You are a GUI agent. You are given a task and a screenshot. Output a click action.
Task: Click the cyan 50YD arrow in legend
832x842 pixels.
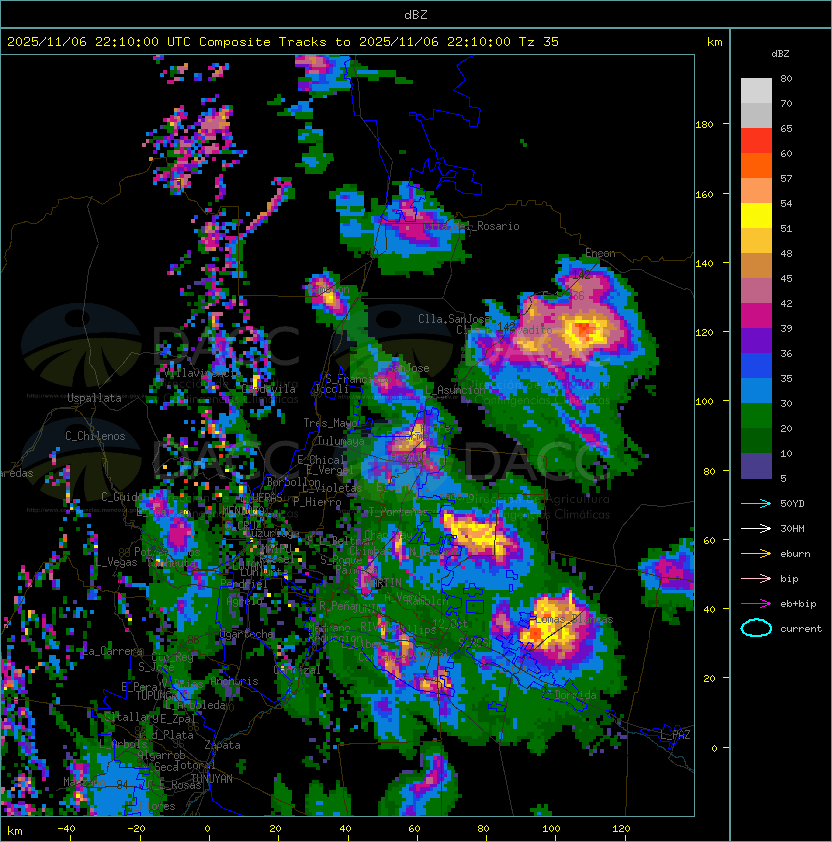coord(756,503)
